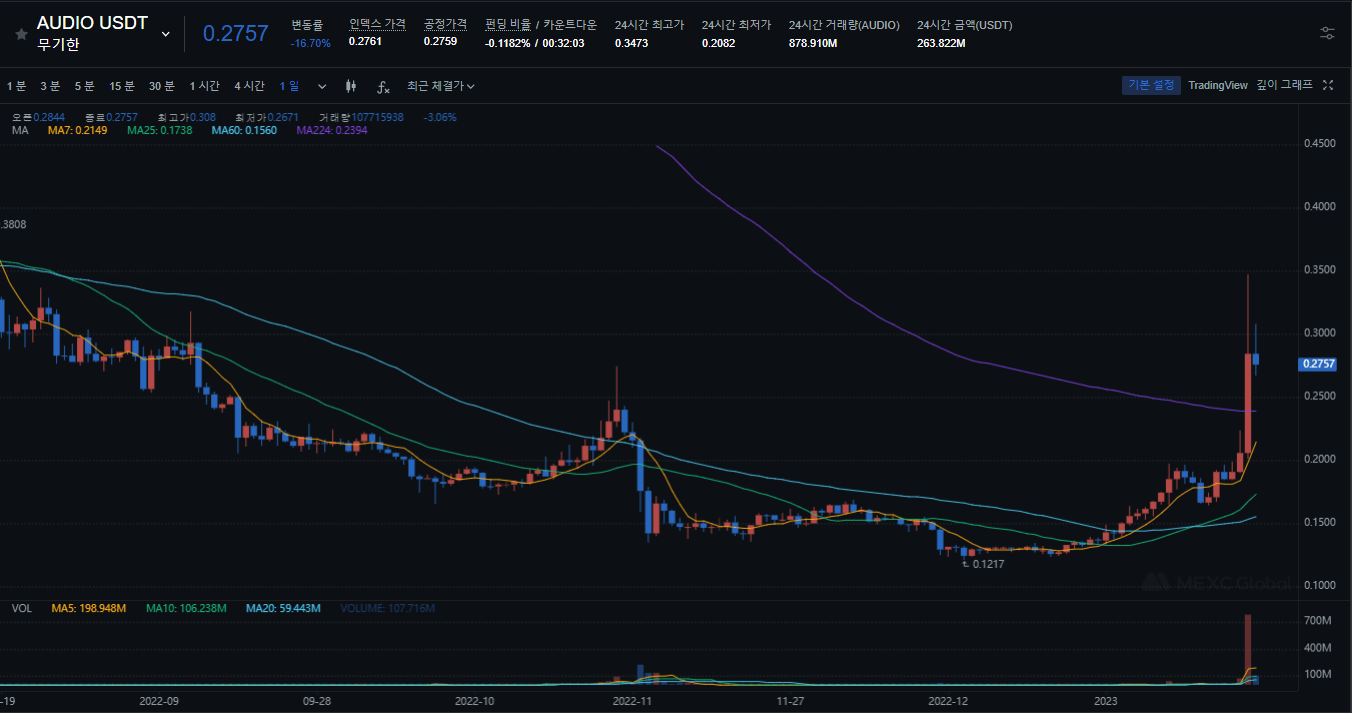Select the 15분 timeframe
The width and height of the screenshot is (1352, 713).
[122, 86]
